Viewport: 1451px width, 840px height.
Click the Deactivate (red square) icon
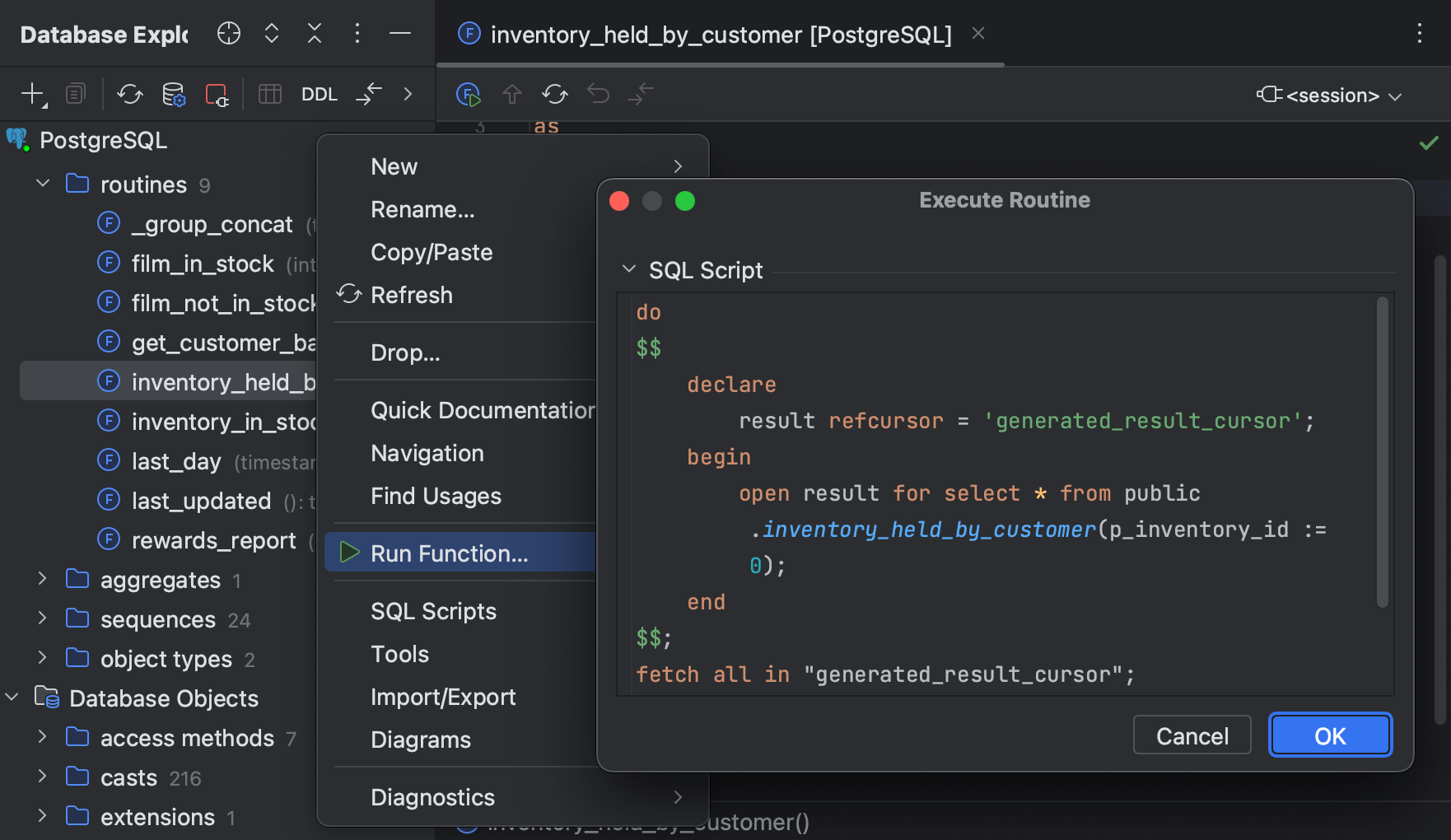(x=216, y=95)
